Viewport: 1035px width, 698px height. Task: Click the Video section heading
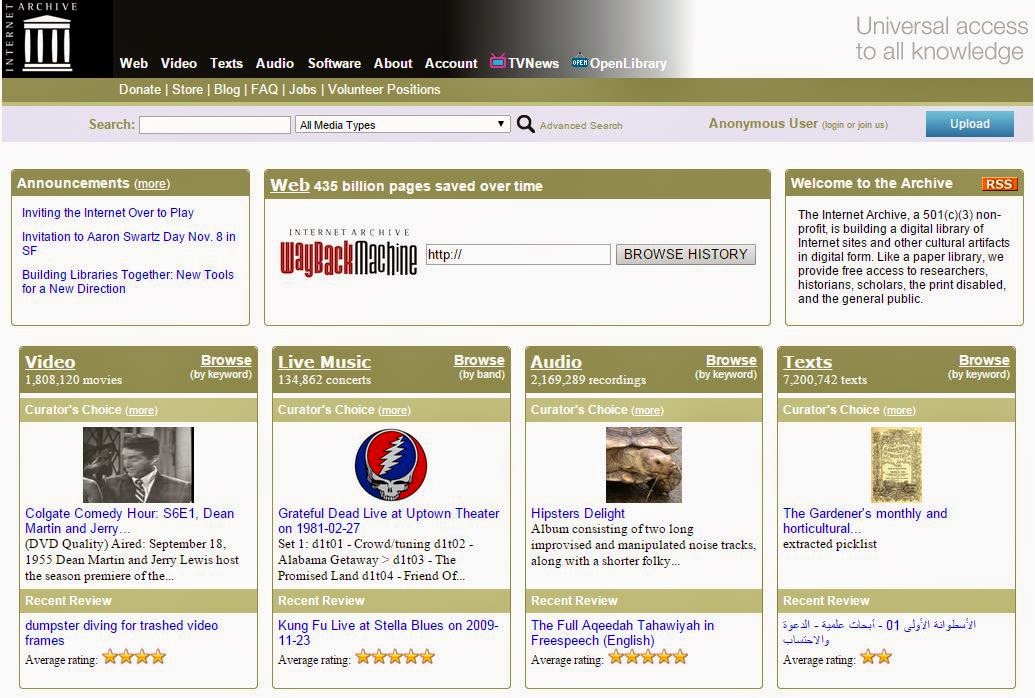pos(50,362)
